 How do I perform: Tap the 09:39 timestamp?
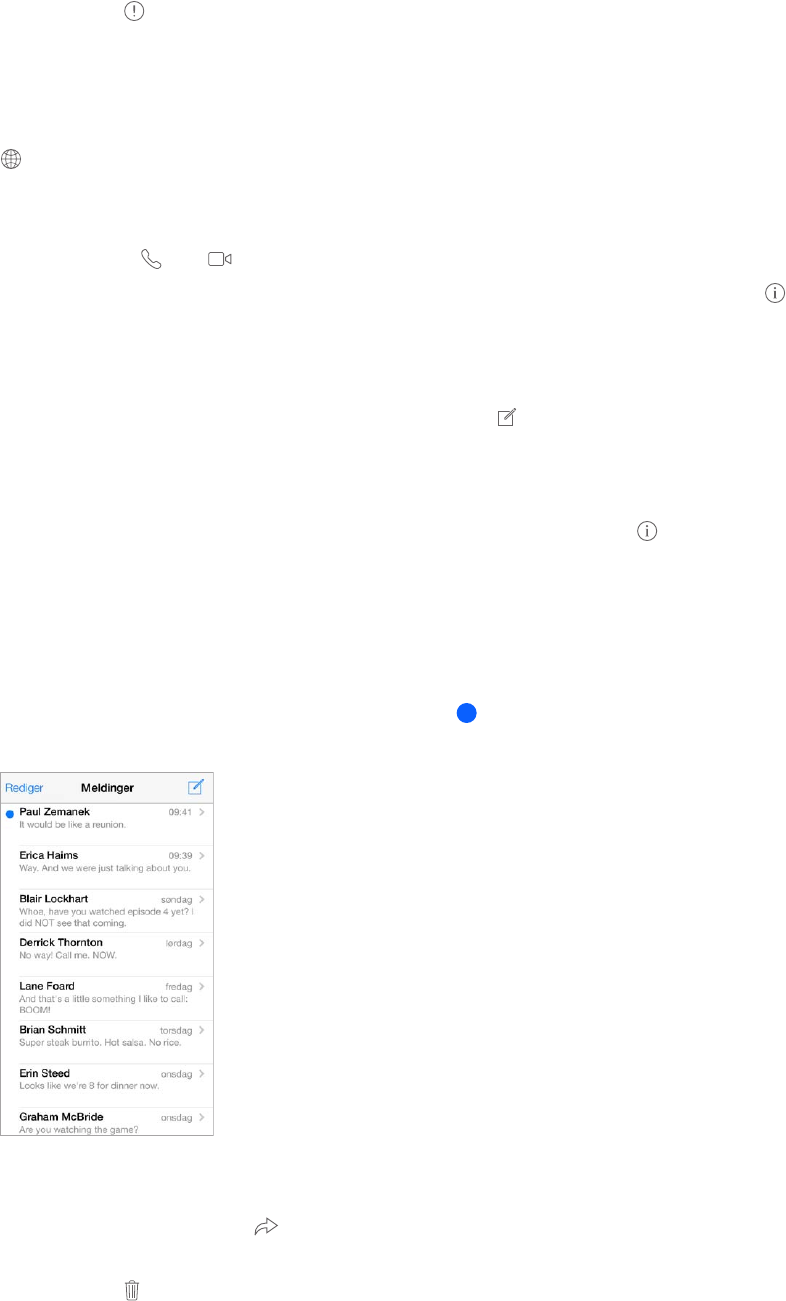(x=181, y=856)
